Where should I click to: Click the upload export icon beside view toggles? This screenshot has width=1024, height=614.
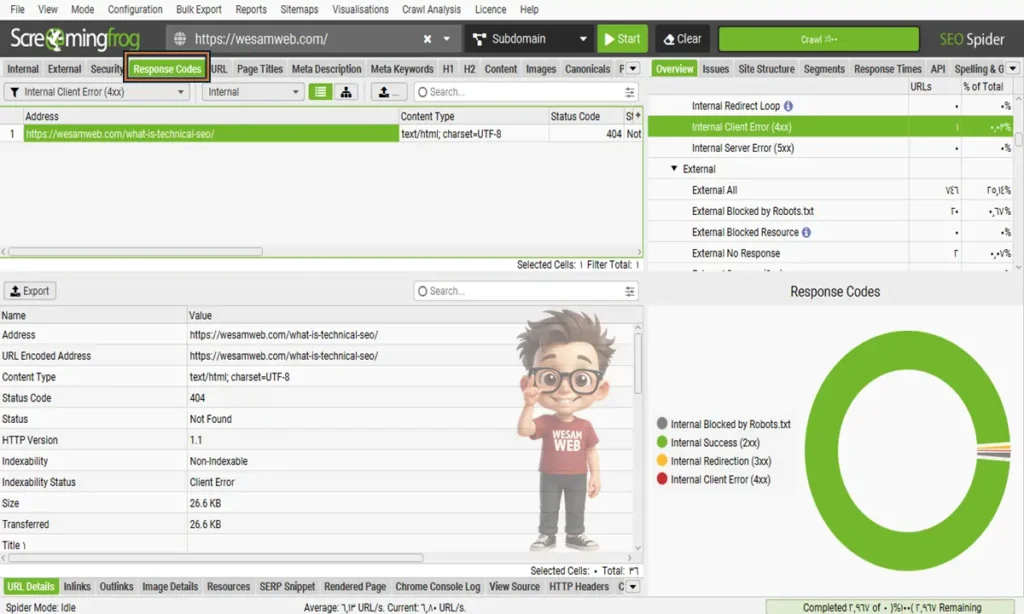point(388,92)
